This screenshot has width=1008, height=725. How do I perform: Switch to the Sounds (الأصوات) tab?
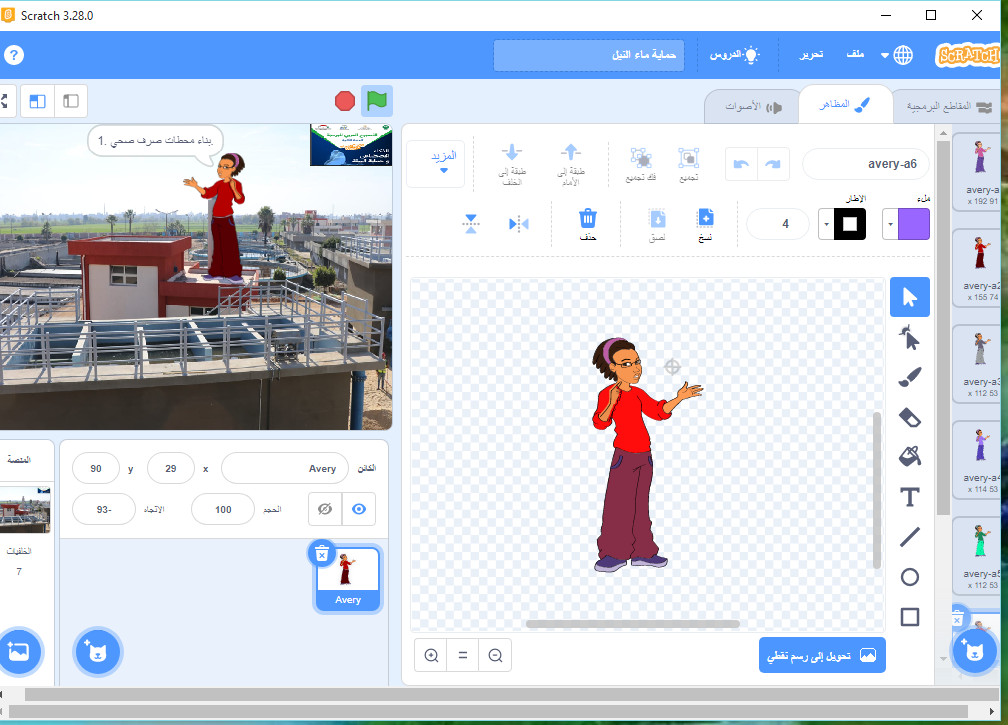753,106
